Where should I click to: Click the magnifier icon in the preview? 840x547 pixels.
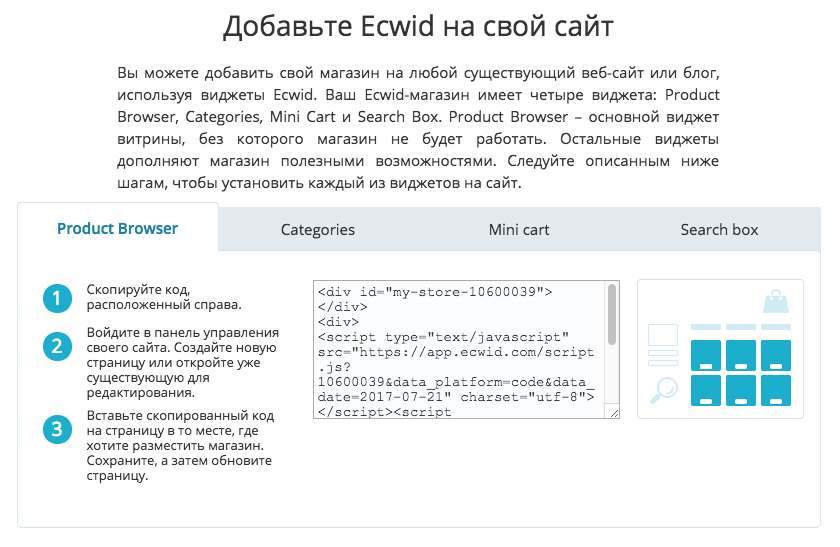pyautogui.click(x=664, y=391)
